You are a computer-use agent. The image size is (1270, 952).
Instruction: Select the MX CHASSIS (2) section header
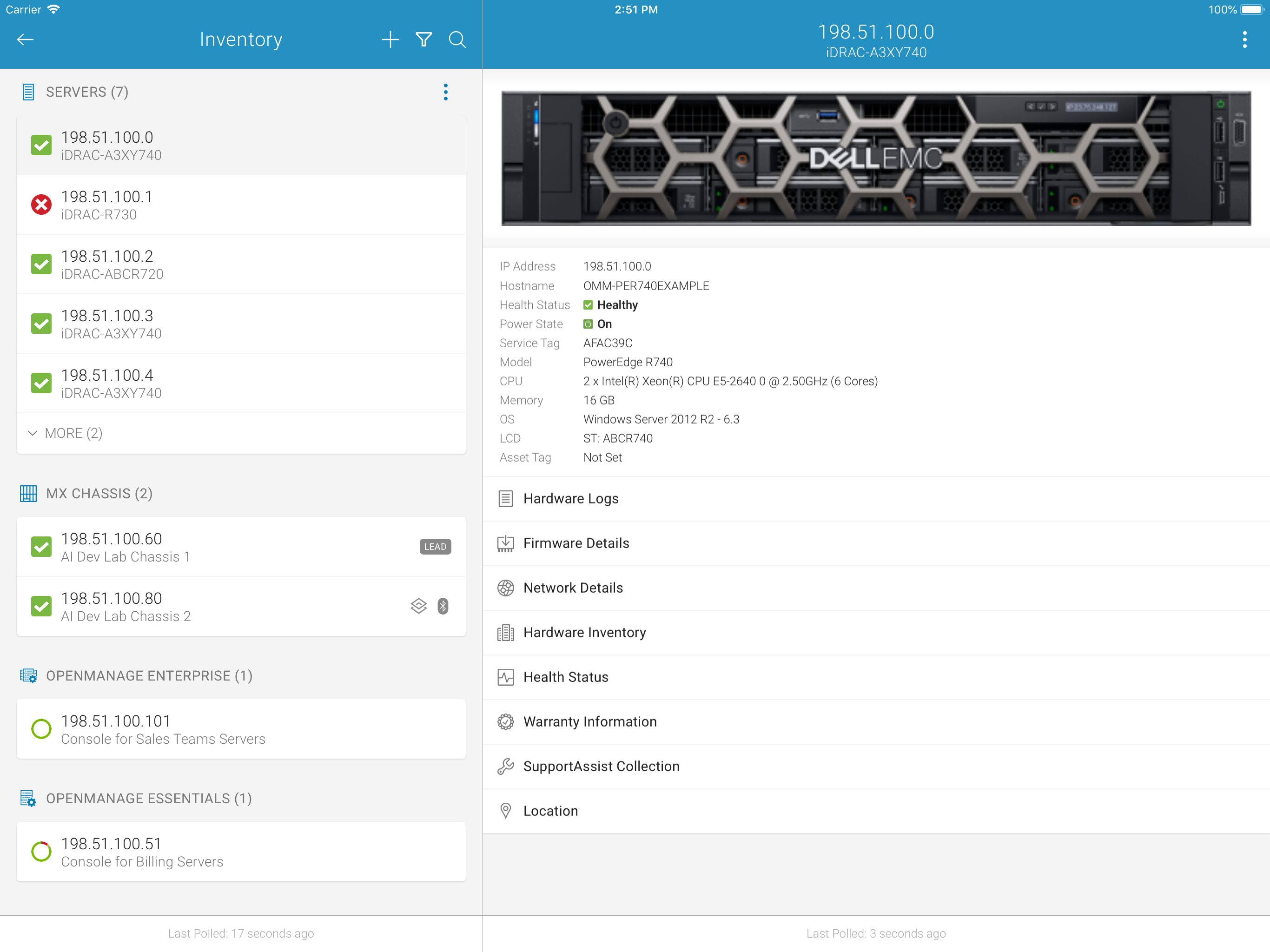tap(99, 494)
